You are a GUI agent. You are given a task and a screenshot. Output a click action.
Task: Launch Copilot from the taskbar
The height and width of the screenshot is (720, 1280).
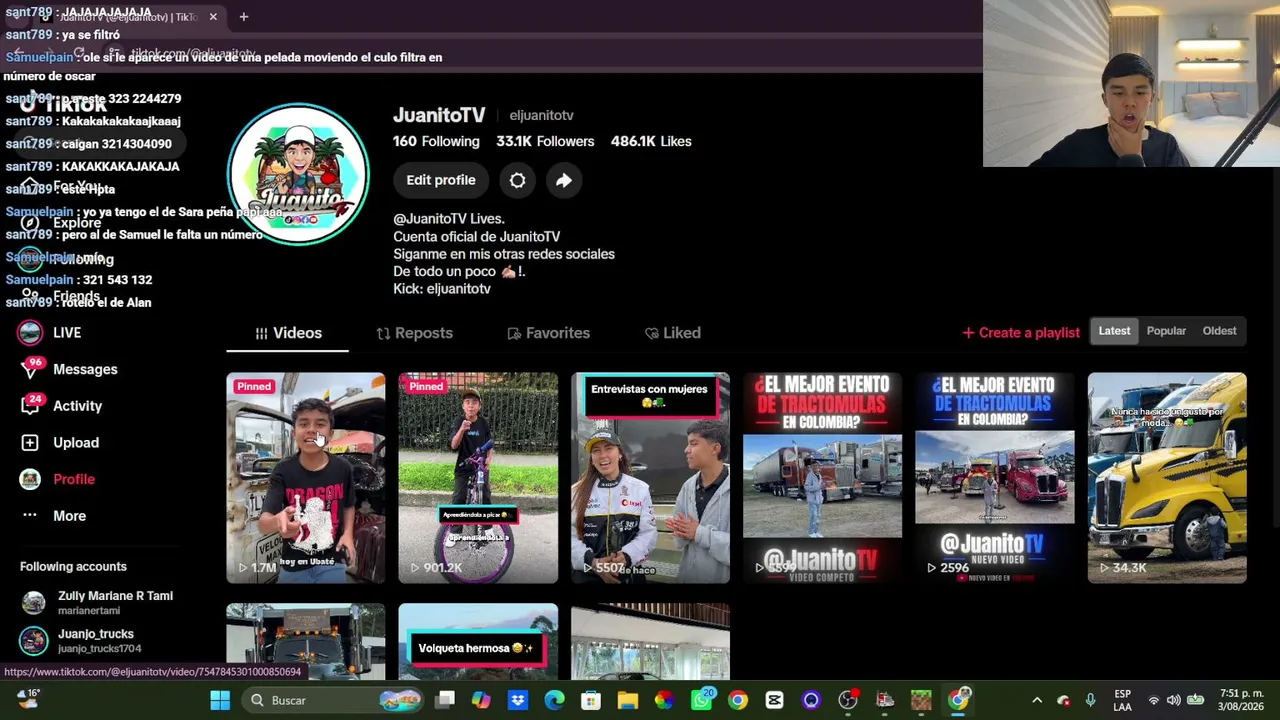pyautogui.click(x=481, y=700)
